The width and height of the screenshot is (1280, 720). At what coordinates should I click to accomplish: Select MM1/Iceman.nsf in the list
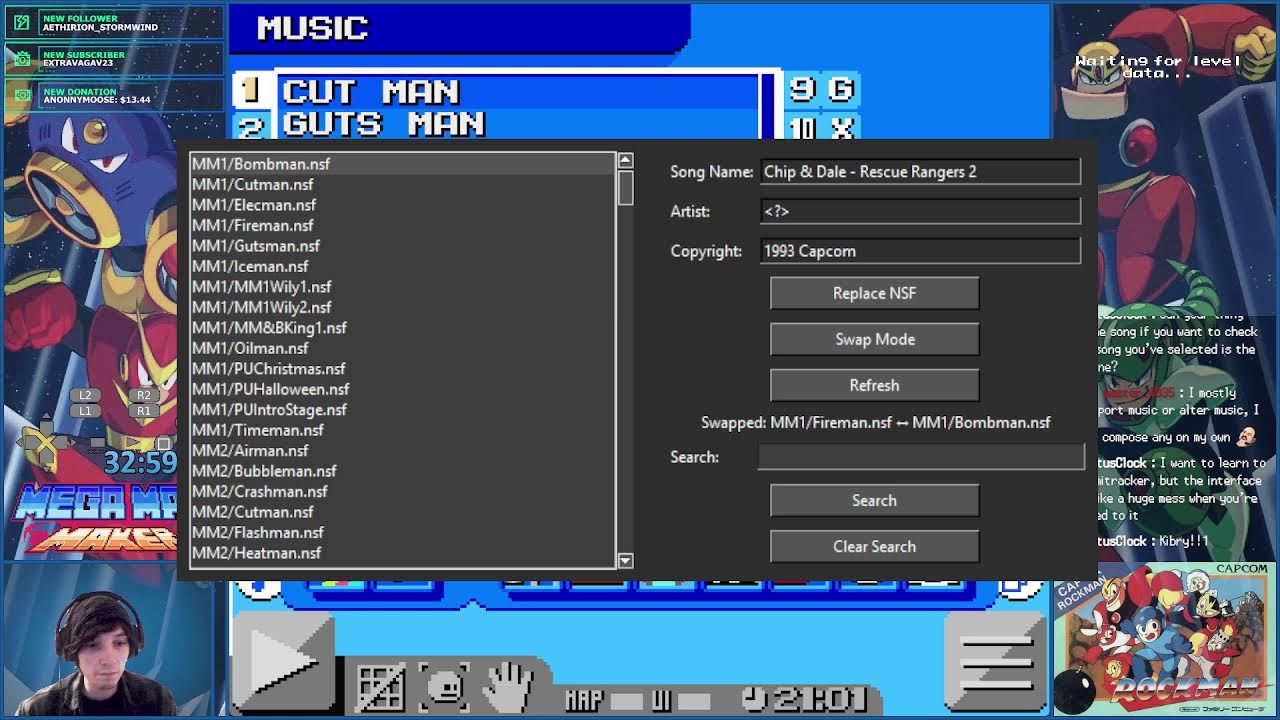click(403, 266)
